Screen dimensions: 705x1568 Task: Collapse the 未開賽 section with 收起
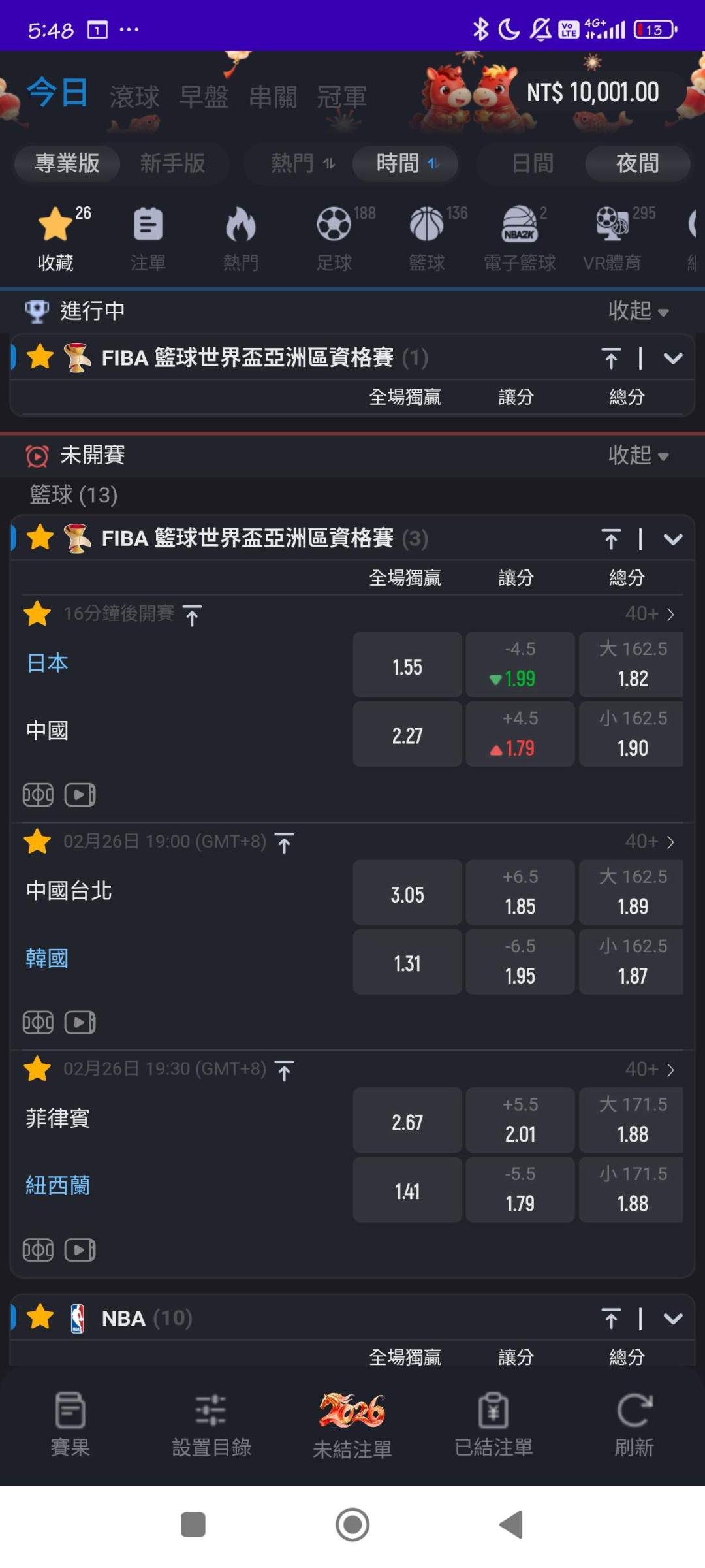tap(638, 455)
